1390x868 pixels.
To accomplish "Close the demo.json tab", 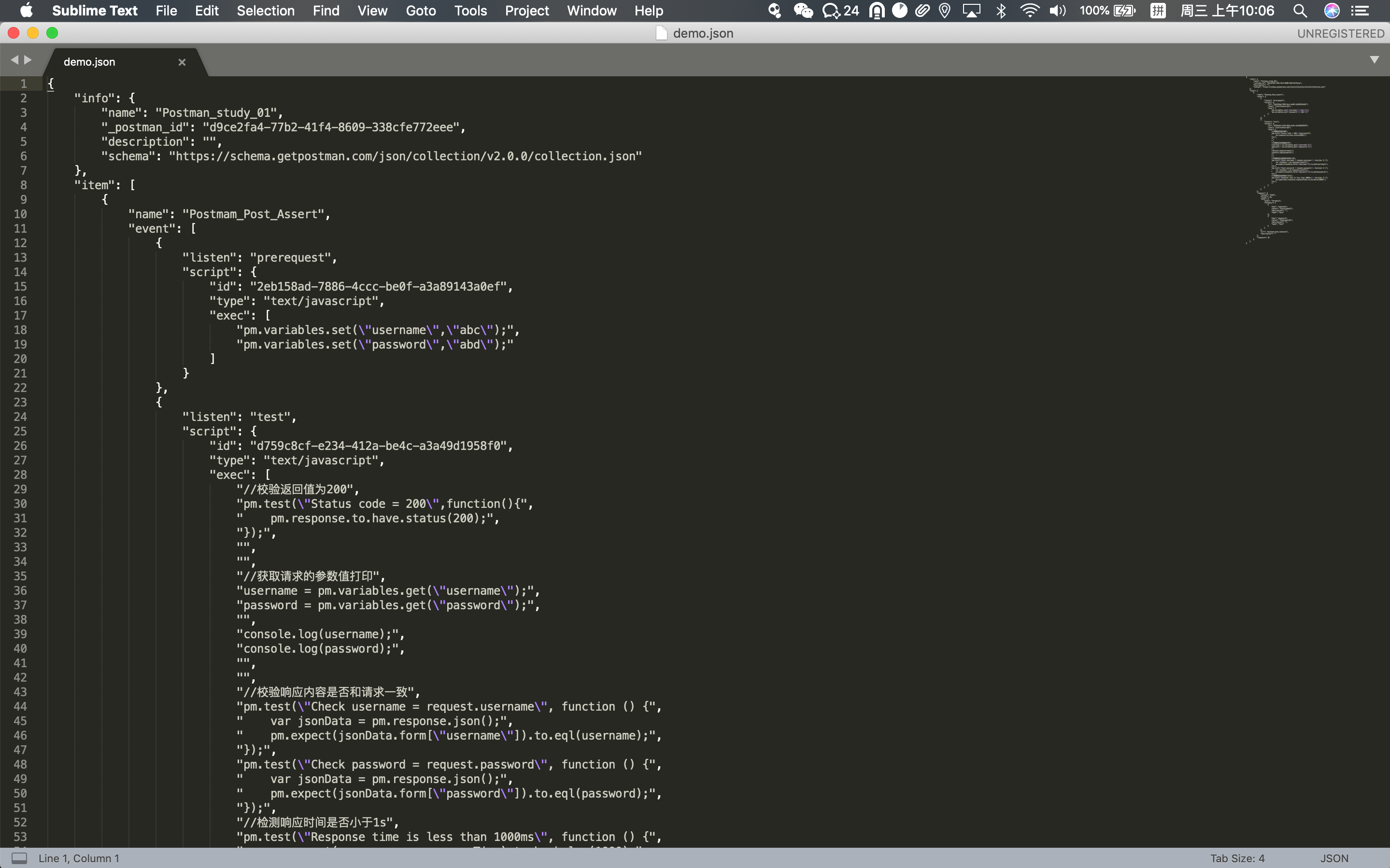I will point(182,62).
